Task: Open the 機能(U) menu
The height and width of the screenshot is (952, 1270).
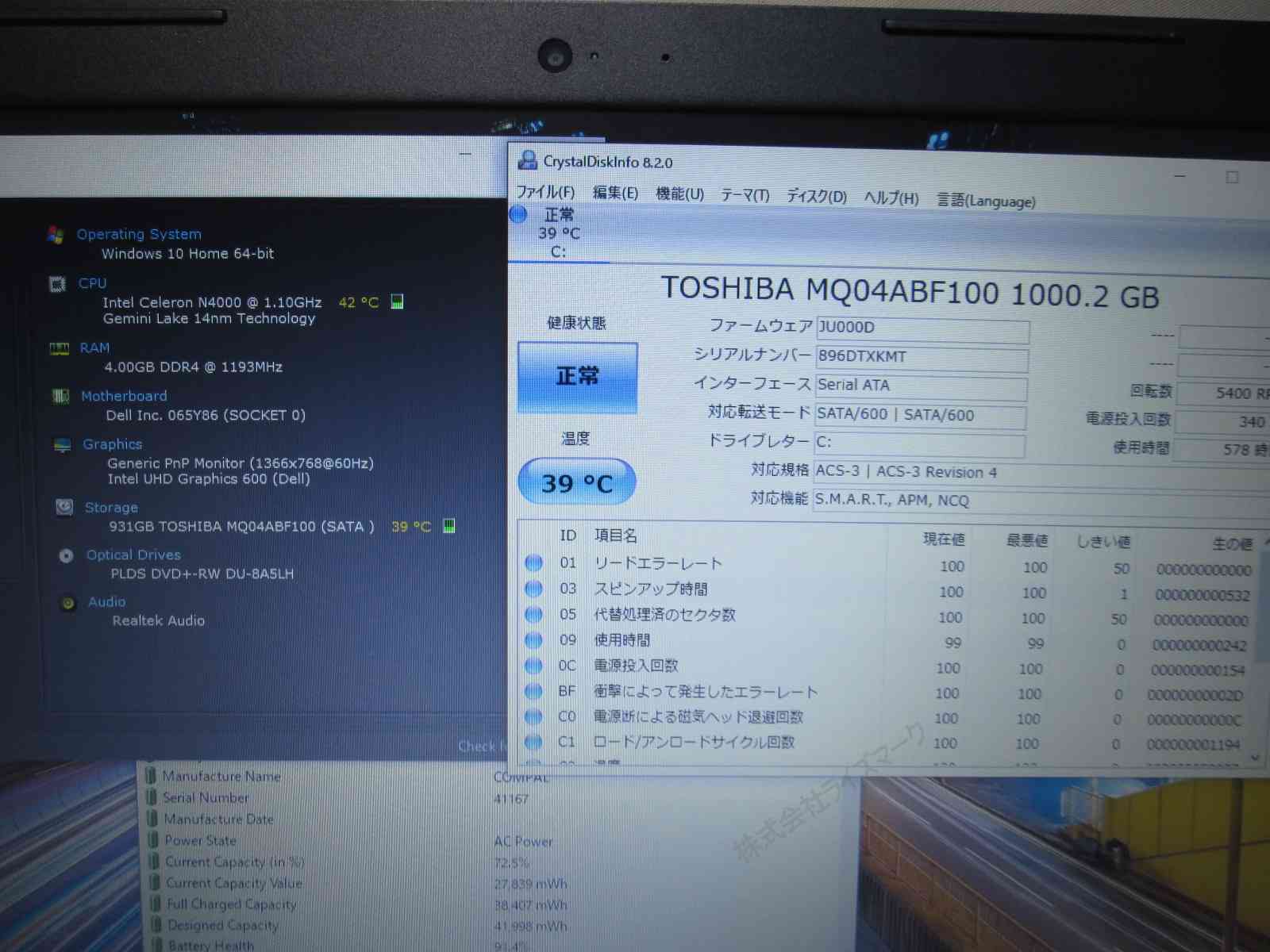Action: click(x=679, y=194)
